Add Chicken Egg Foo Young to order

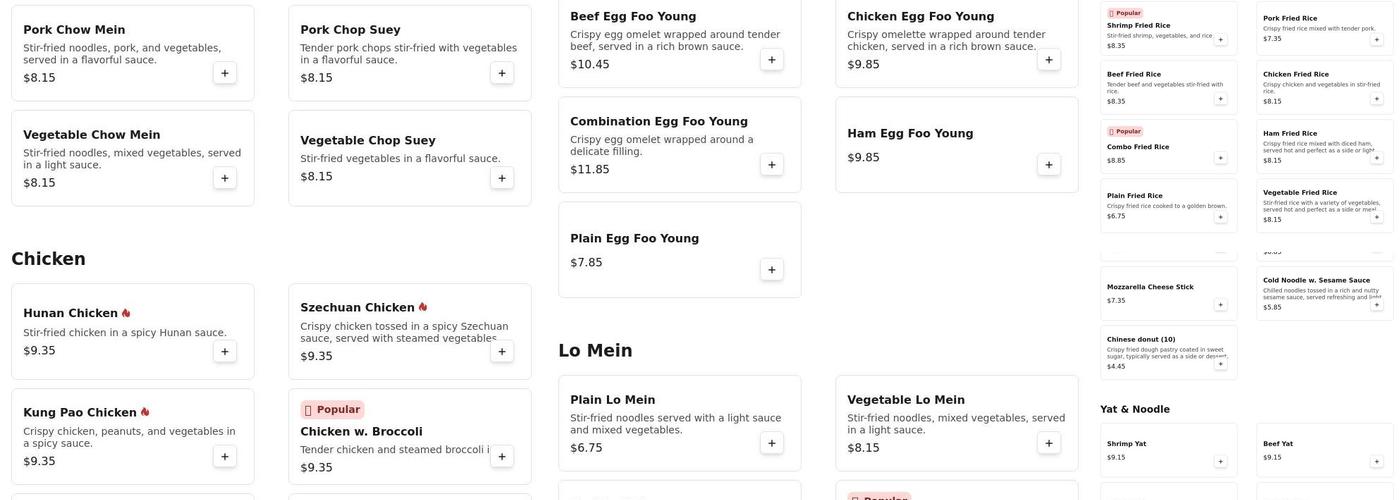pos(1048,60)
